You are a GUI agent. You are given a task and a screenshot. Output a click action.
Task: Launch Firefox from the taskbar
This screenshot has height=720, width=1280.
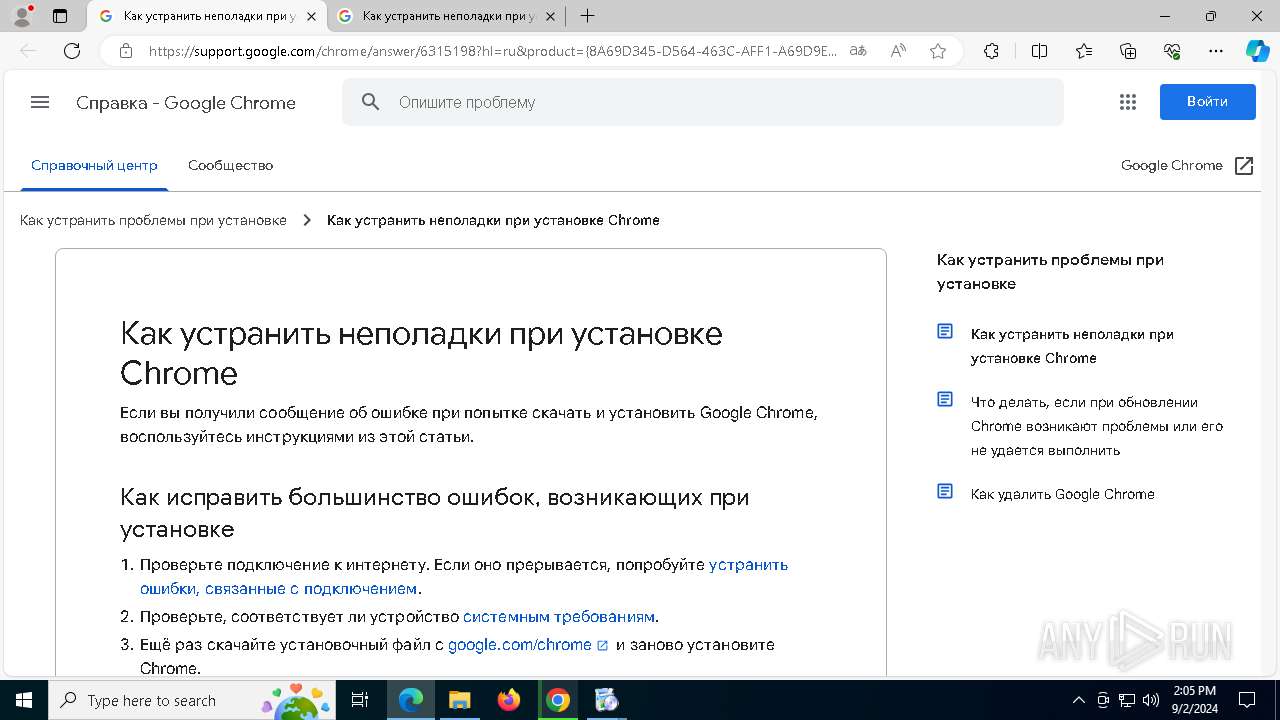(509, 700)
